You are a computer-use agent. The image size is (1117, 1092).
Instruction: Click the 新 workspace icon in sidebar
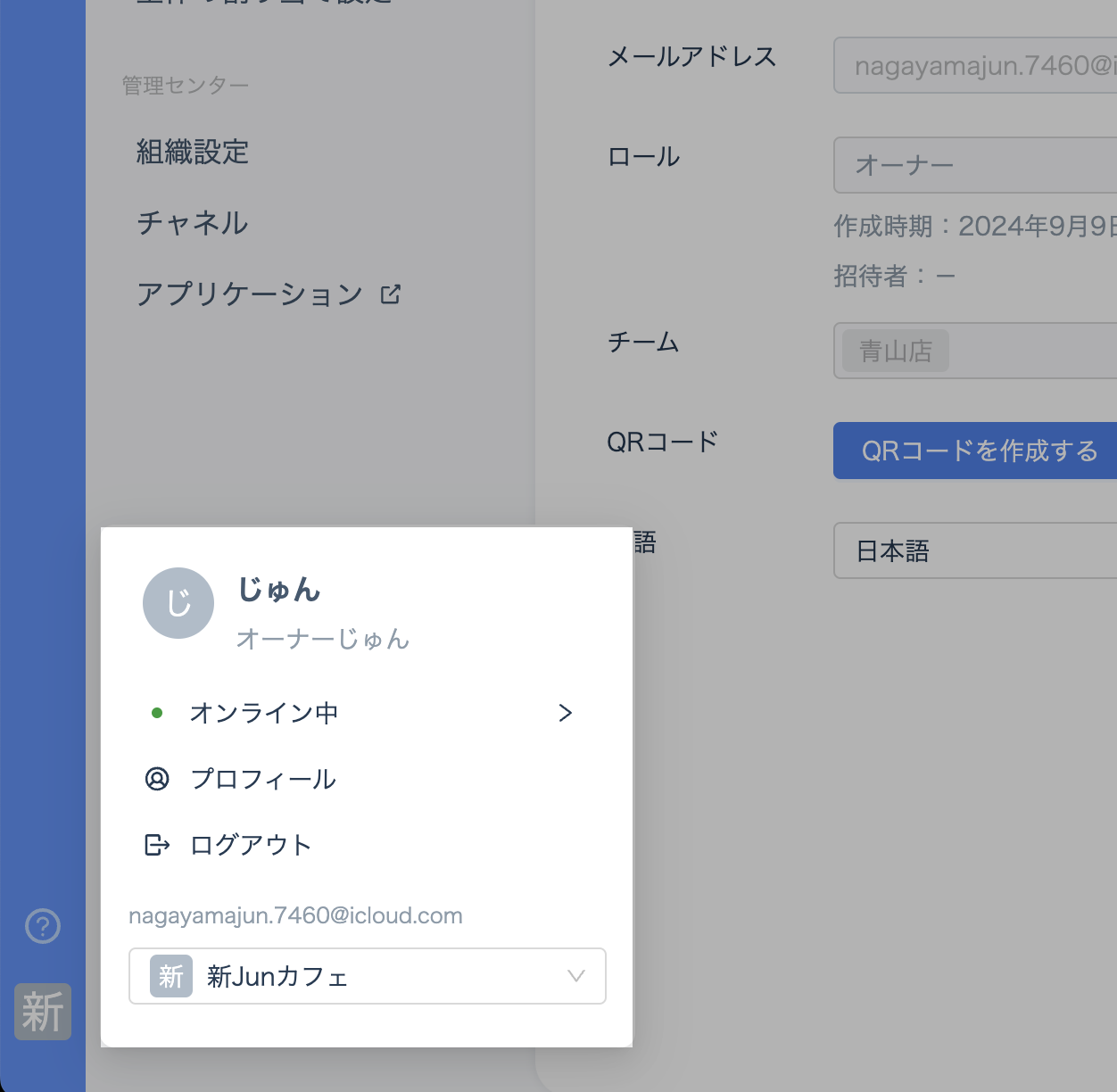click(43, 1012)
